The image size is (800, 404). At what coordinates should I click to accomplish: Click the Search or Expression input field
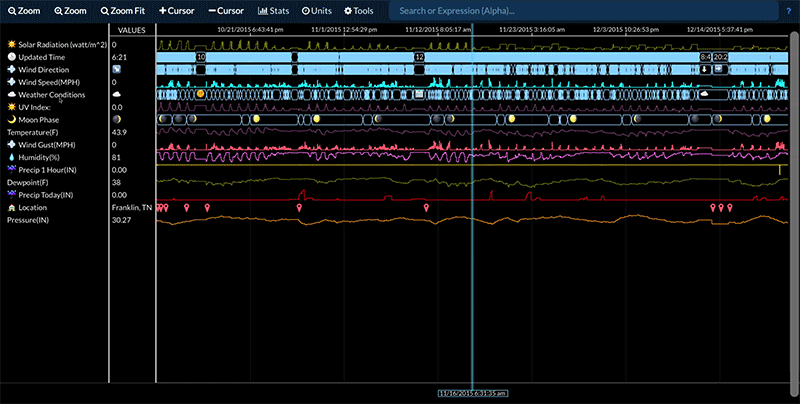pyautogui.click(x=580, y=10)
